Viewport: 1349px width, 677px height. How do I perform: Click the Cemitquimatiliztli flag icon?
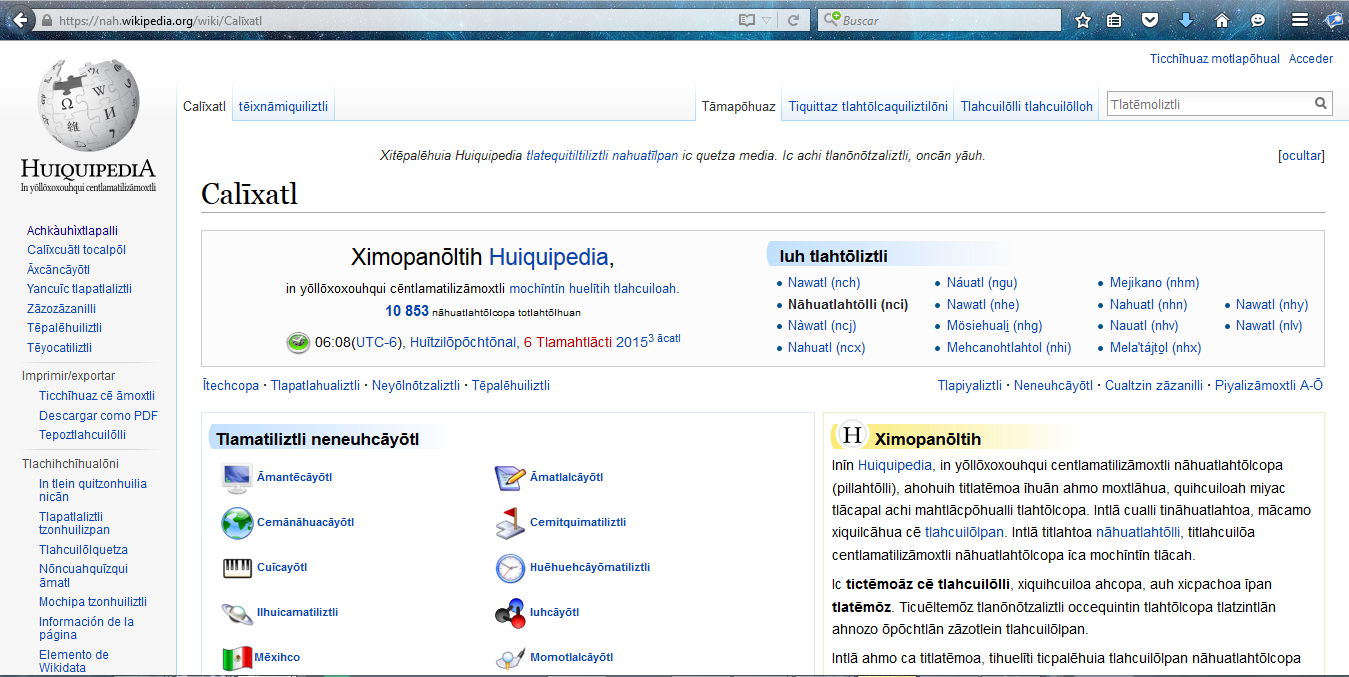(510, 523)
